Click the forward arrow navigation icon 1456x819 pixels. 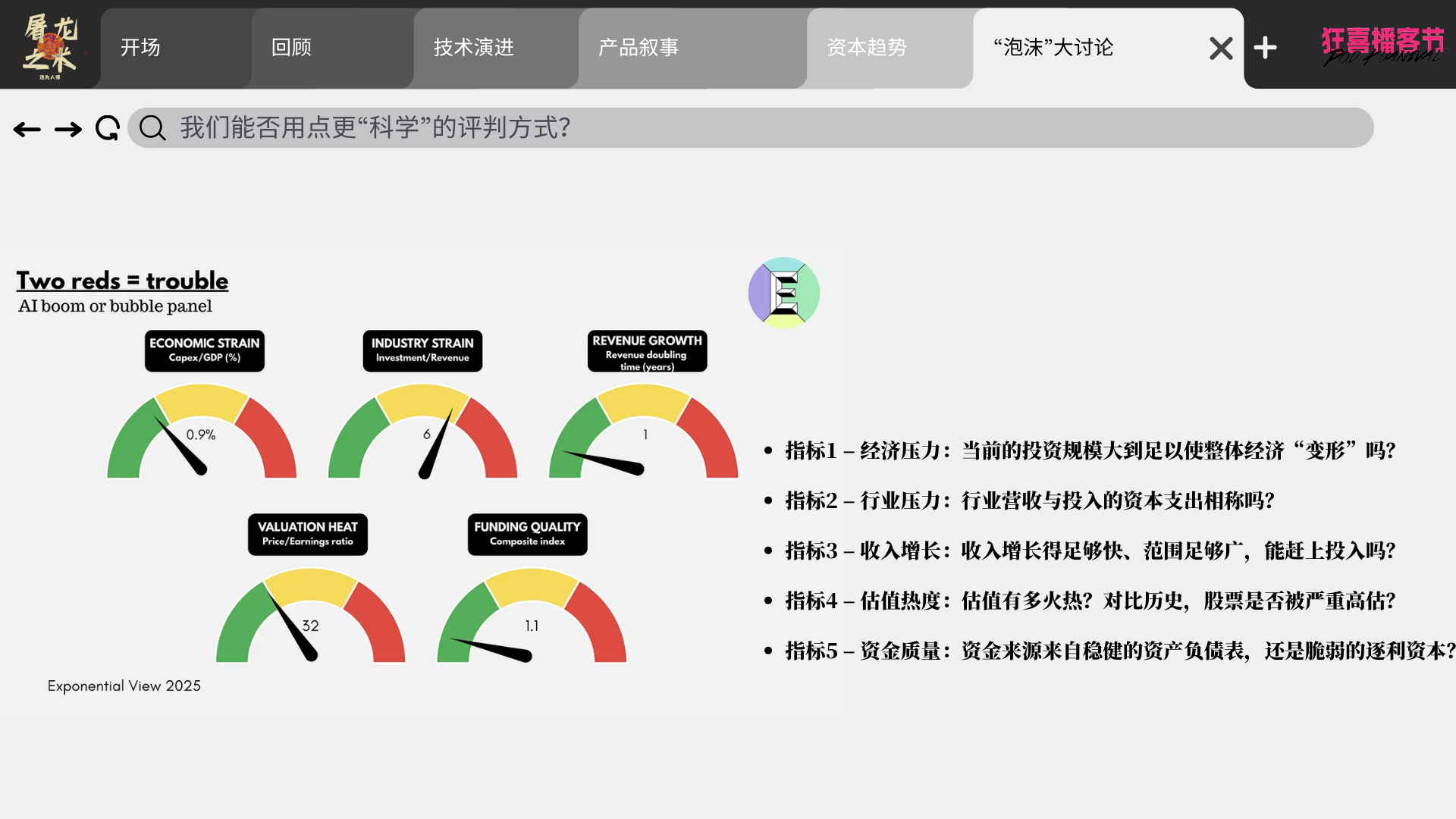[x=68, y=129]
